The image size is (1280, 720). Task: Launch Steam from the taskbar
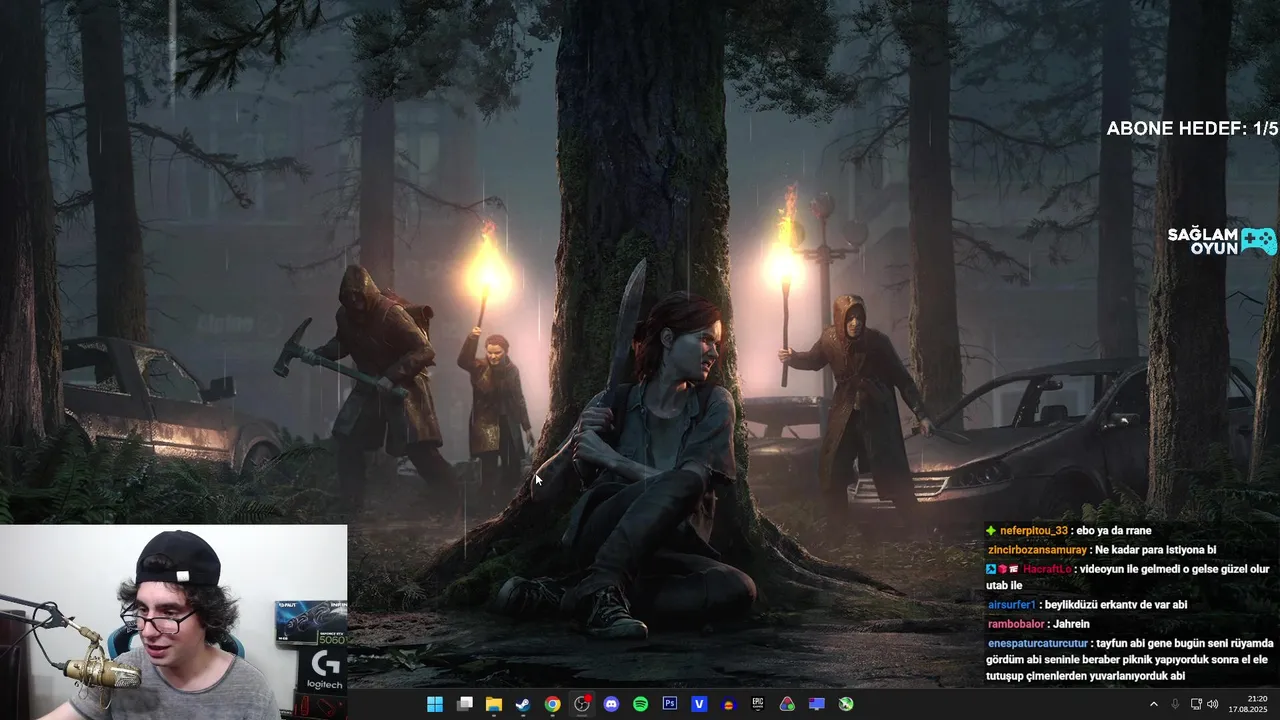pos(523,704)
